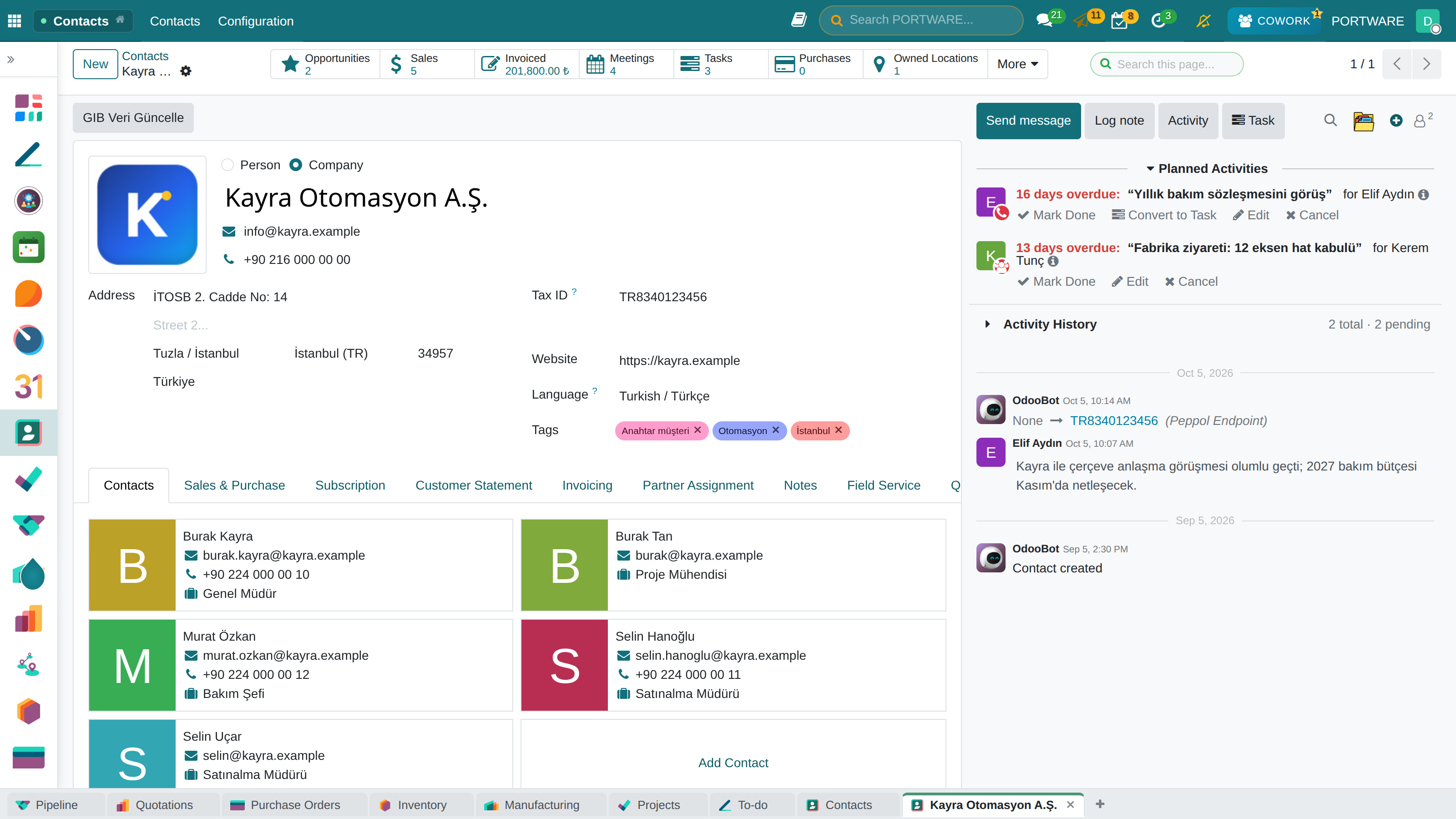Open the orange Discuss app sidebar icon
The height and width of the screenshot is (819, 1456).
pos(28,294)
